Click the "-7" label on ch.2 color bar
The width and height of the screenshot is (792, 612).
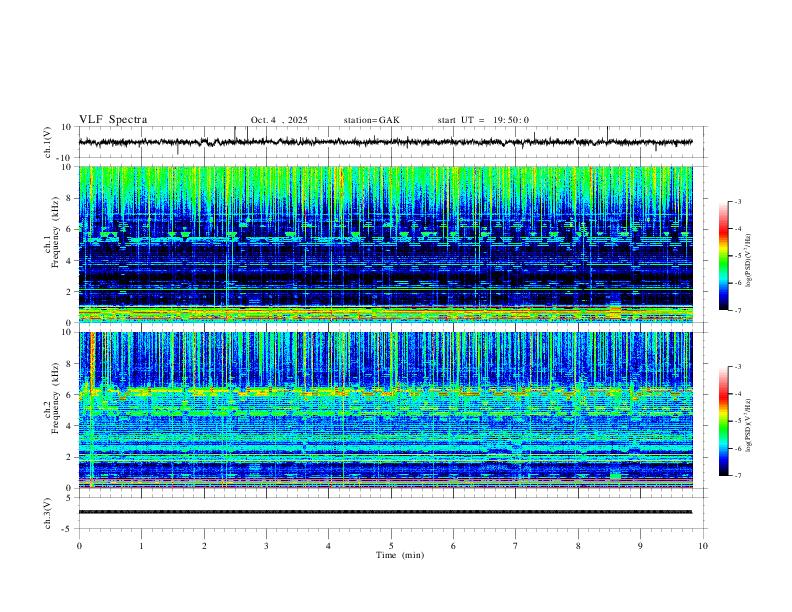point(738,476)
